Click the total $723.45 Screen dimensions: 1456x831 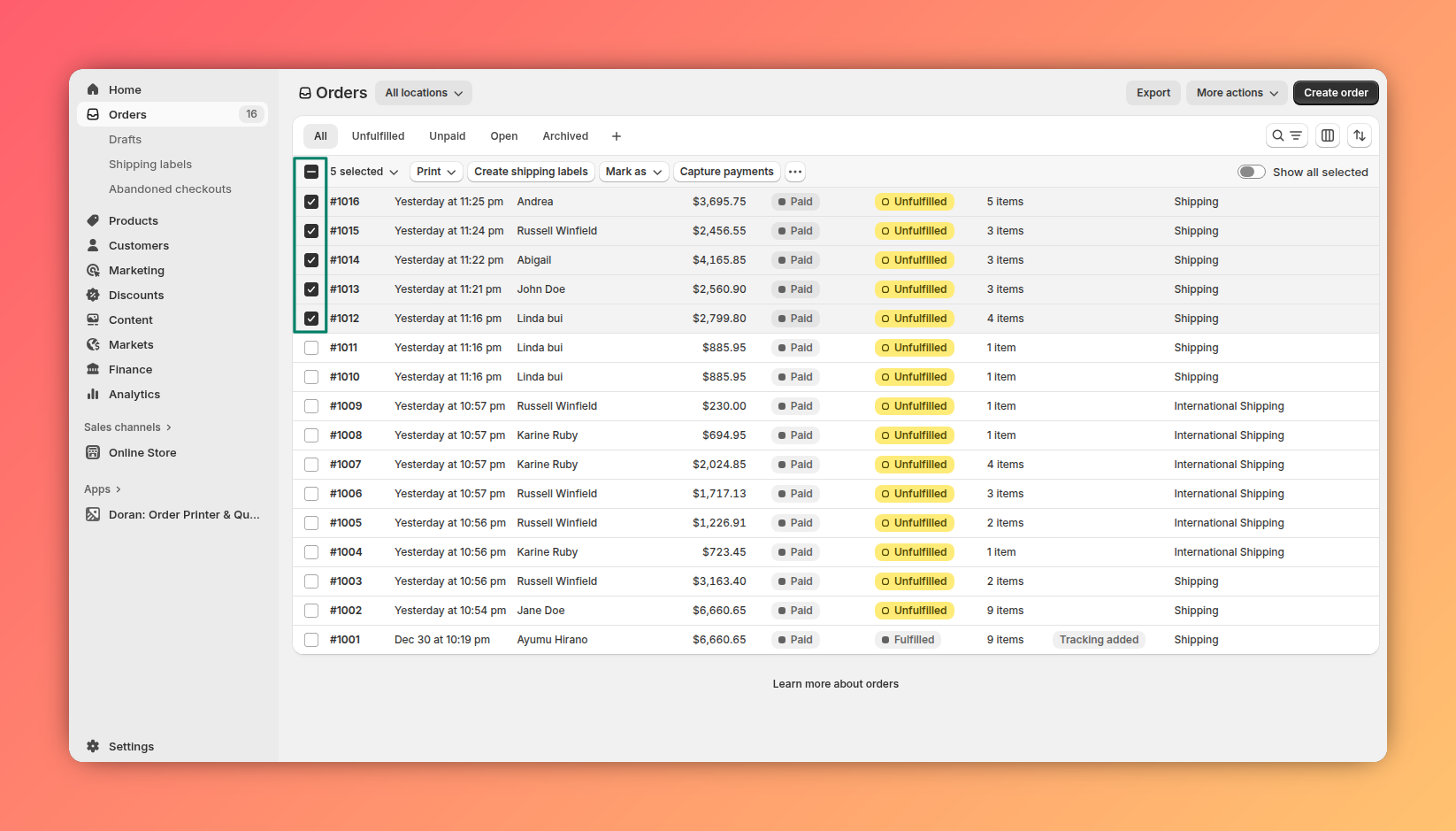click(724, 552)
